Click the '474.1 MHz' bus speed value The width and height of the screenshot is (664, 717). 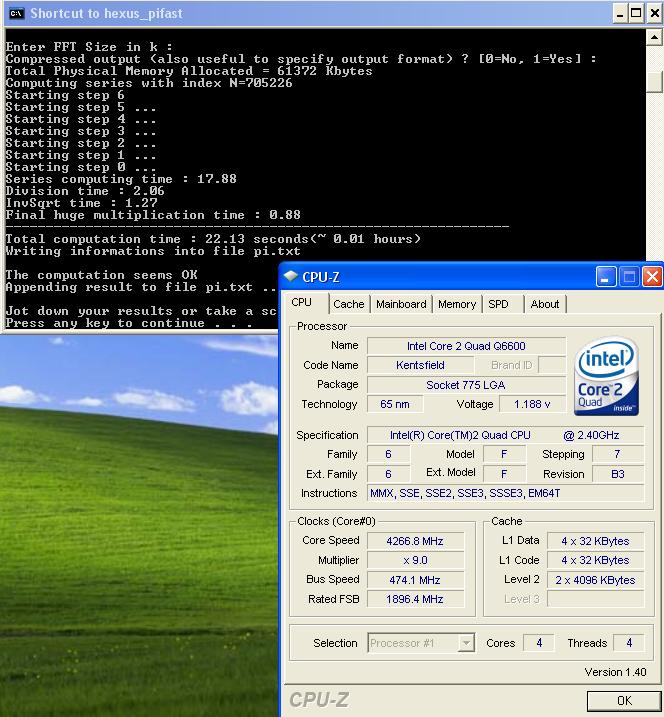click(415, 580)
